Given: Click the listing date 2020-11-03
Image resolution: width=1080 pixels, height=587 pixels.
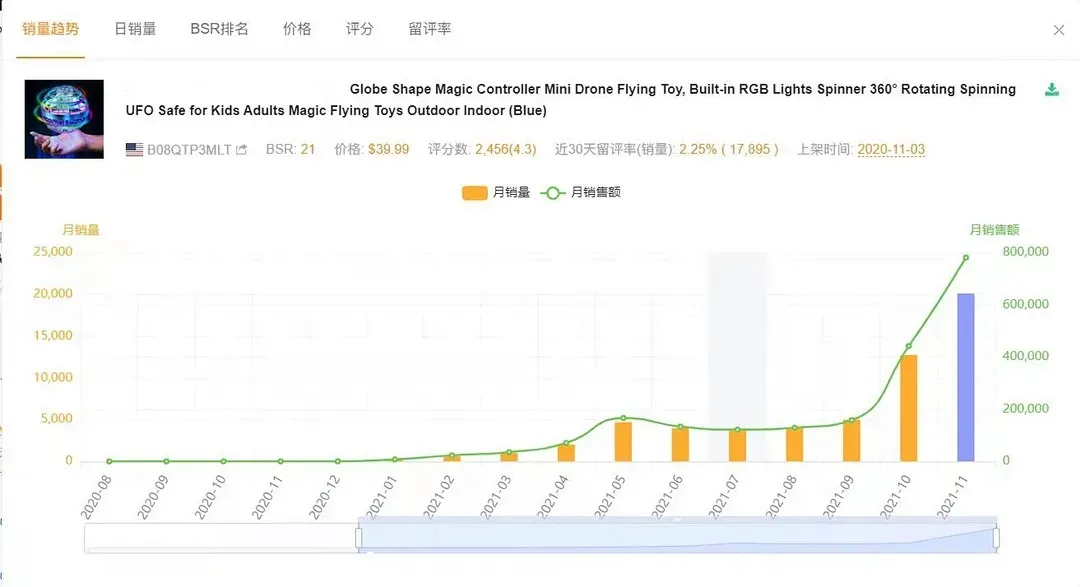Looking at the screenshot, I should (x=891, y=150).
